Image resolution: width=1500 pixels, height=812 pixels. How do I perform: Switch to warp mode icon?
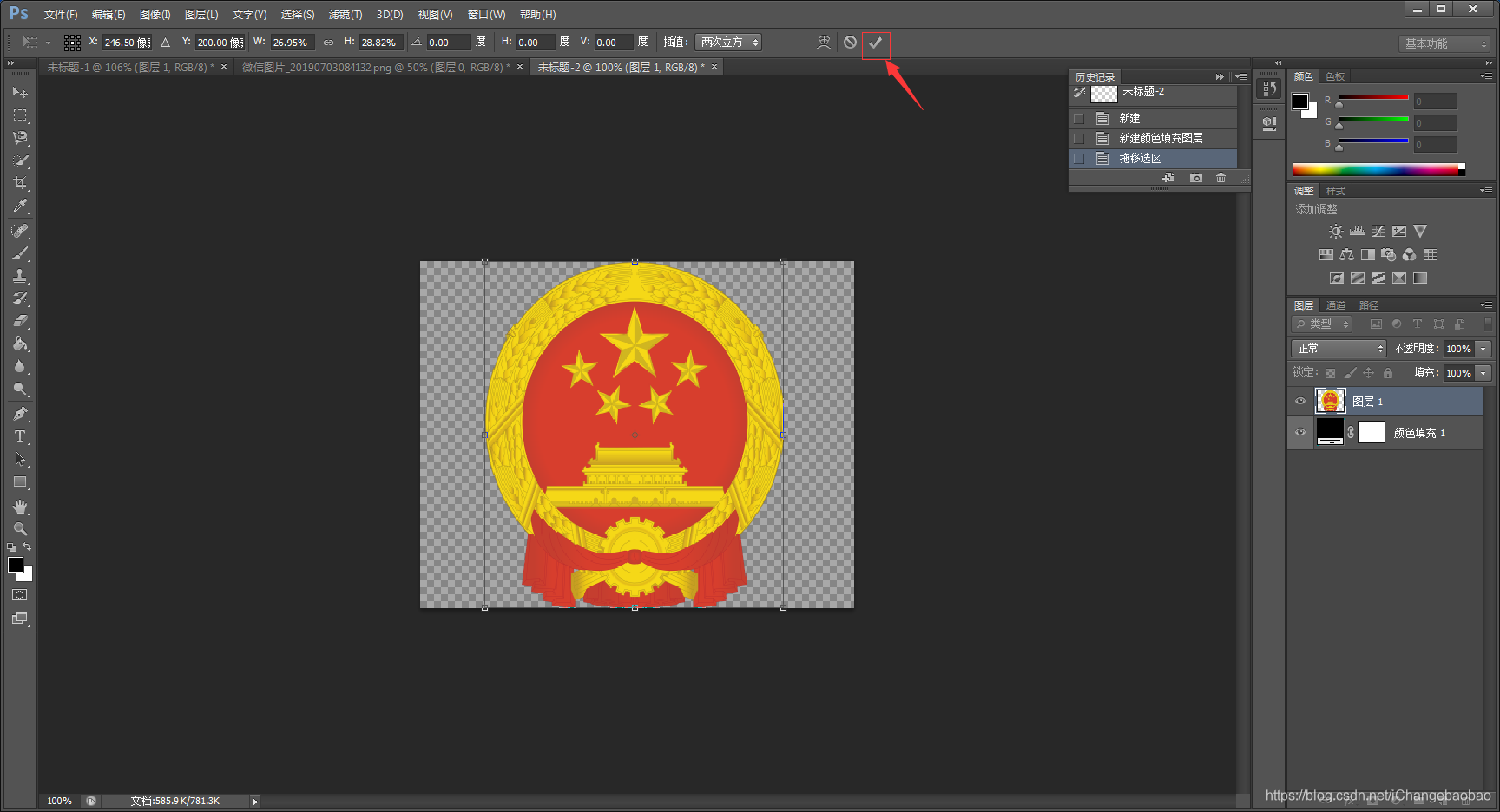coord(824,43)
